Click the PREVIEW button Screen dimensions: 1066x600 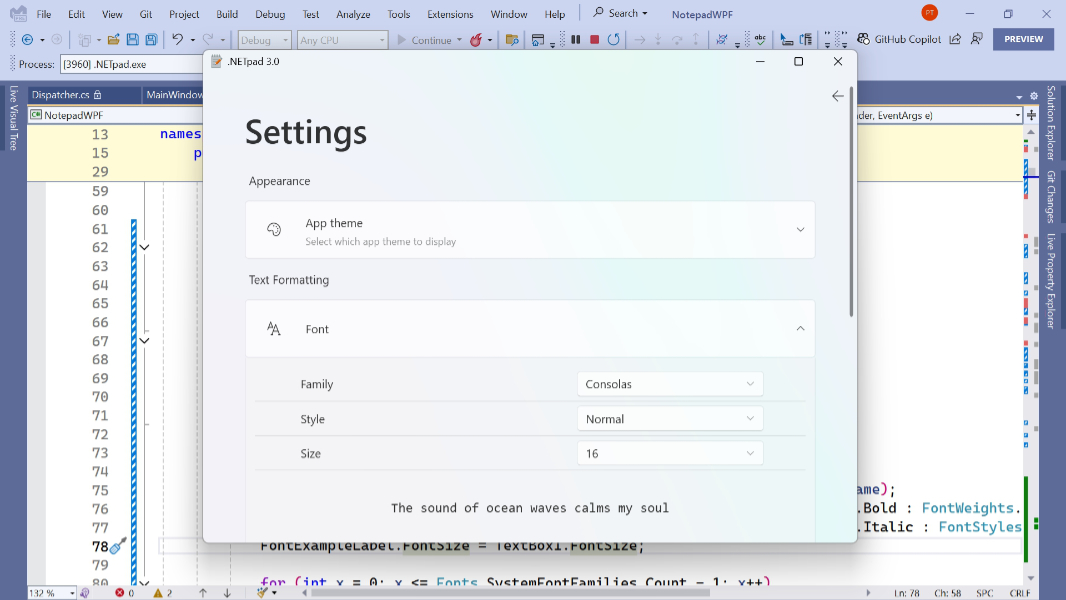pyautogui.click(x=1023, y=38)
